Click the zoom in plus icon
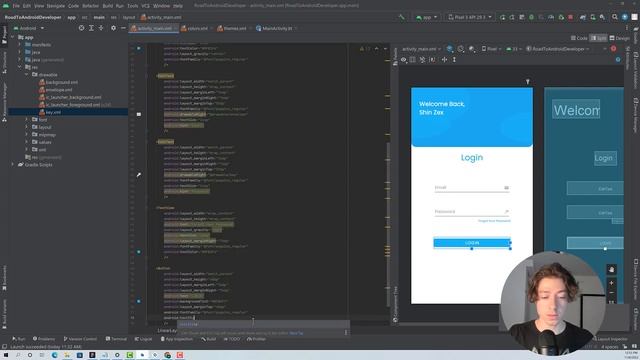The image size is (640, 360). (611, 283)
